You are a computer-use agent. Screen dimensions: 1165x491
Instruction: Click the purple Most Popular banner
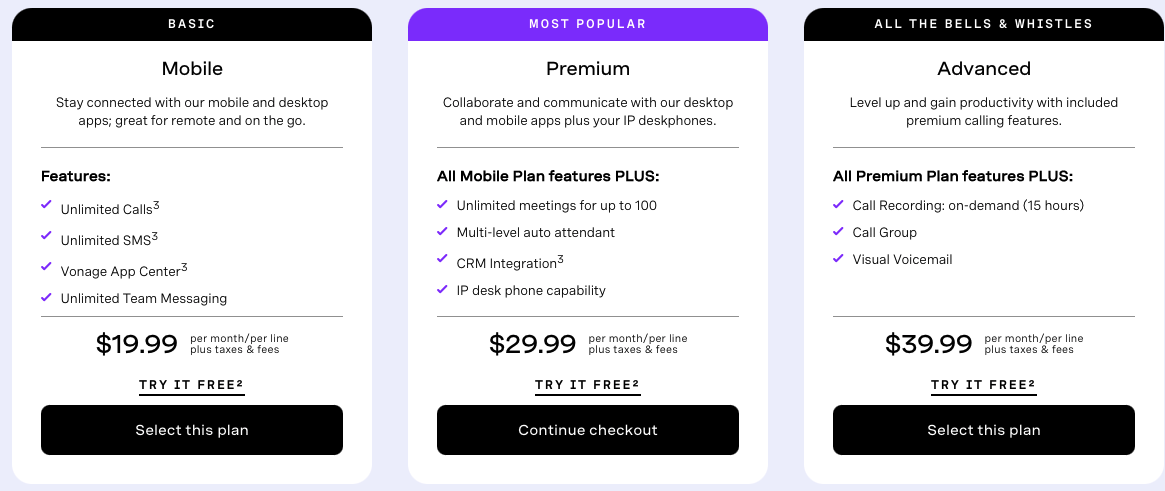[x=588, y=24]
